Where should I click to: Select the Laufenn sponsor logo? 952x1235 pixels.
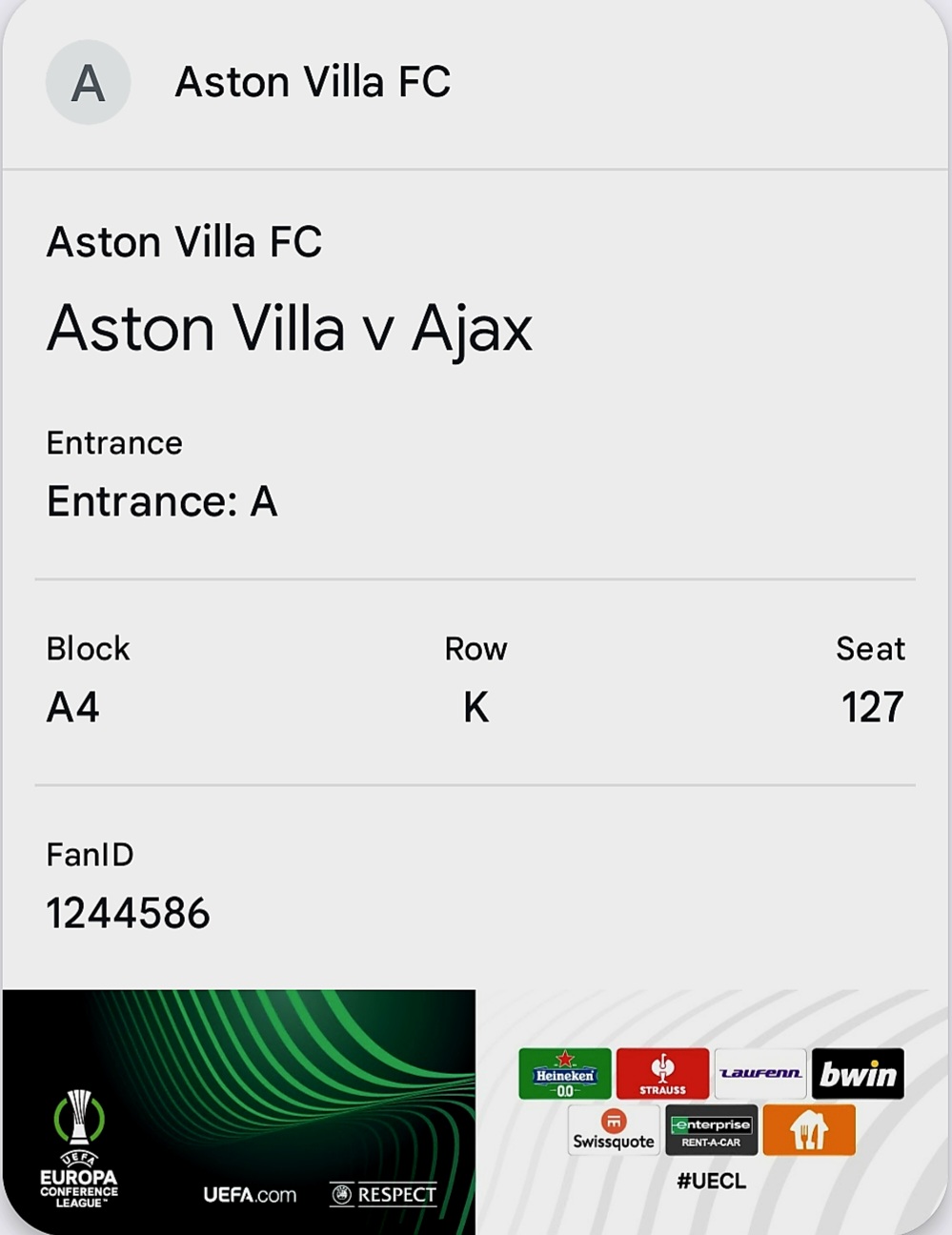[x=760, y=1074]
